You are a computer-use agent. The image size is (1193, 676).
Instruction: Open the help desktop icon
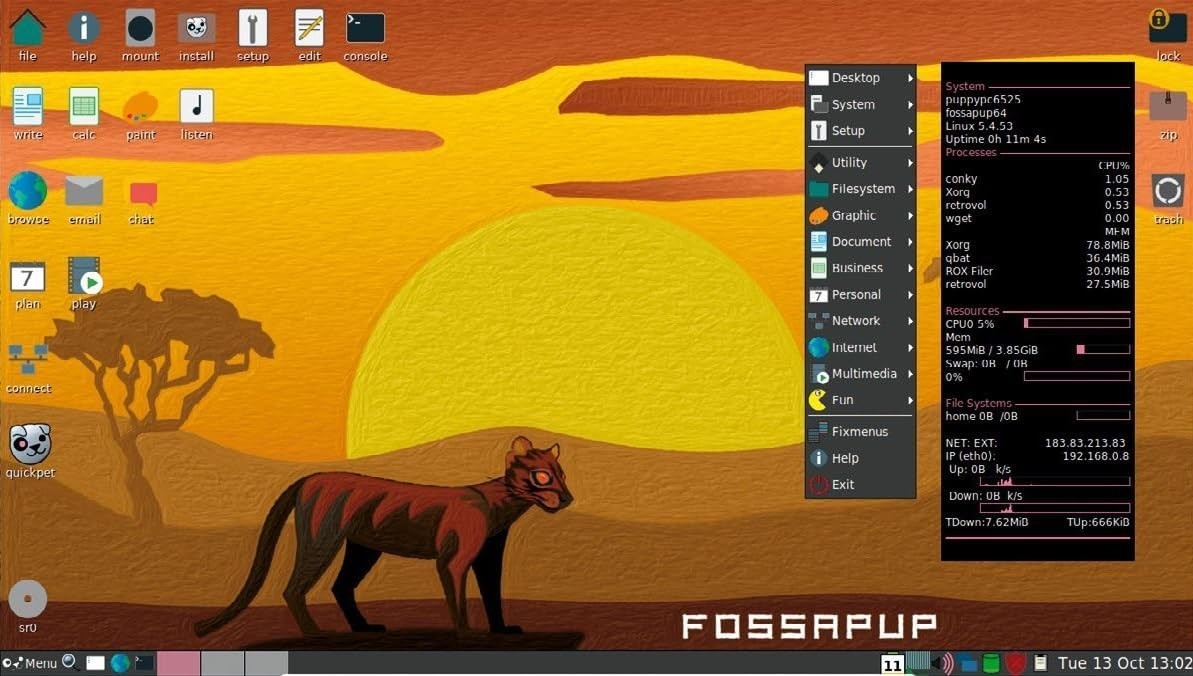(x=84, y=29)
